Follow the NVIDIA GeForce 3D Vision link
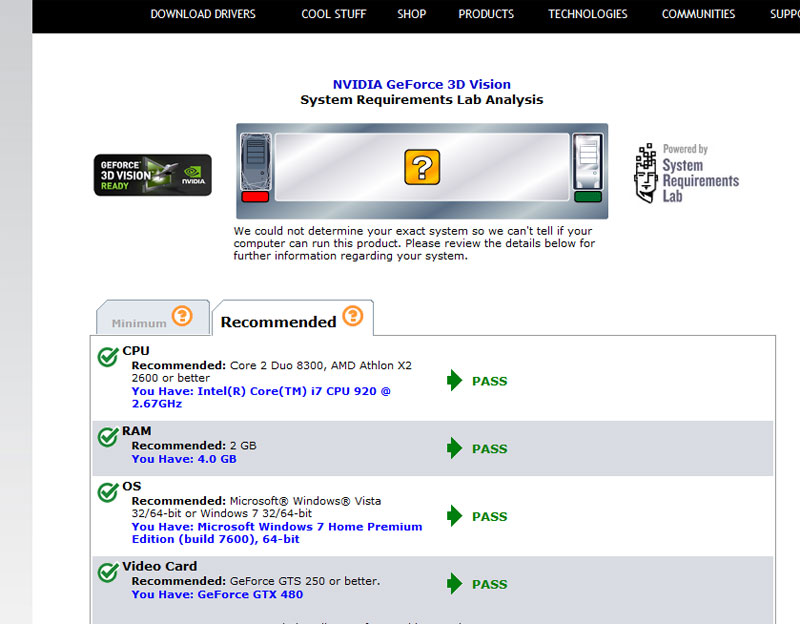This screenshot has height=624, width=800. [x=421, y=84]
